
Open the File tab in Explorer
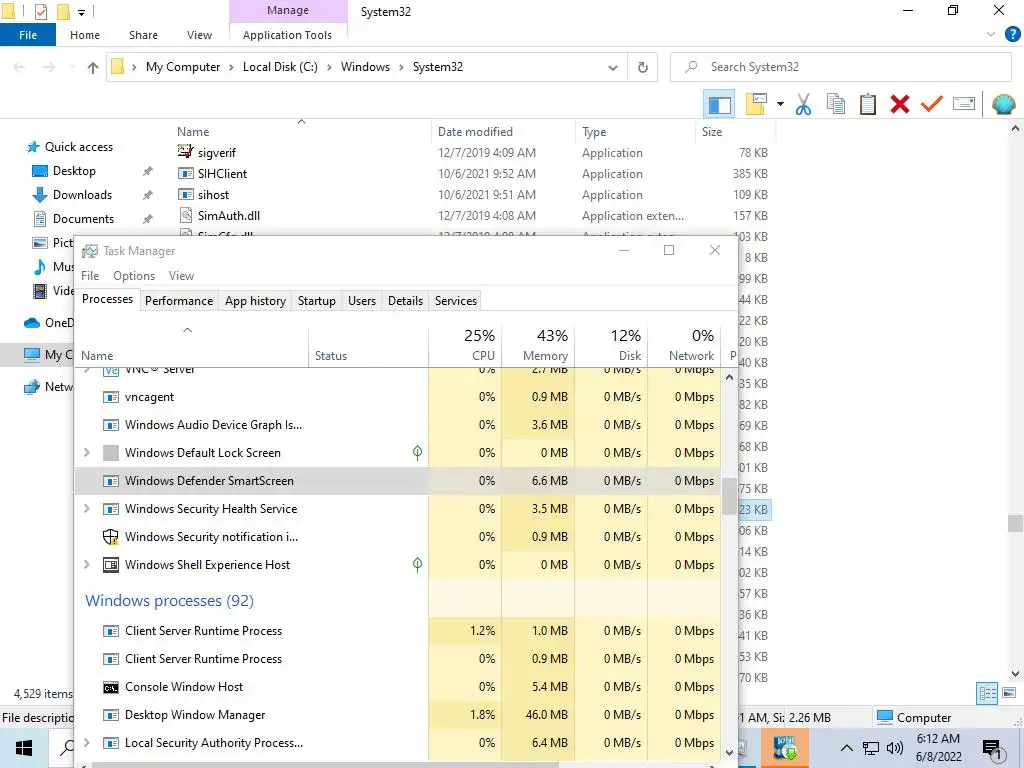point(28,35)
